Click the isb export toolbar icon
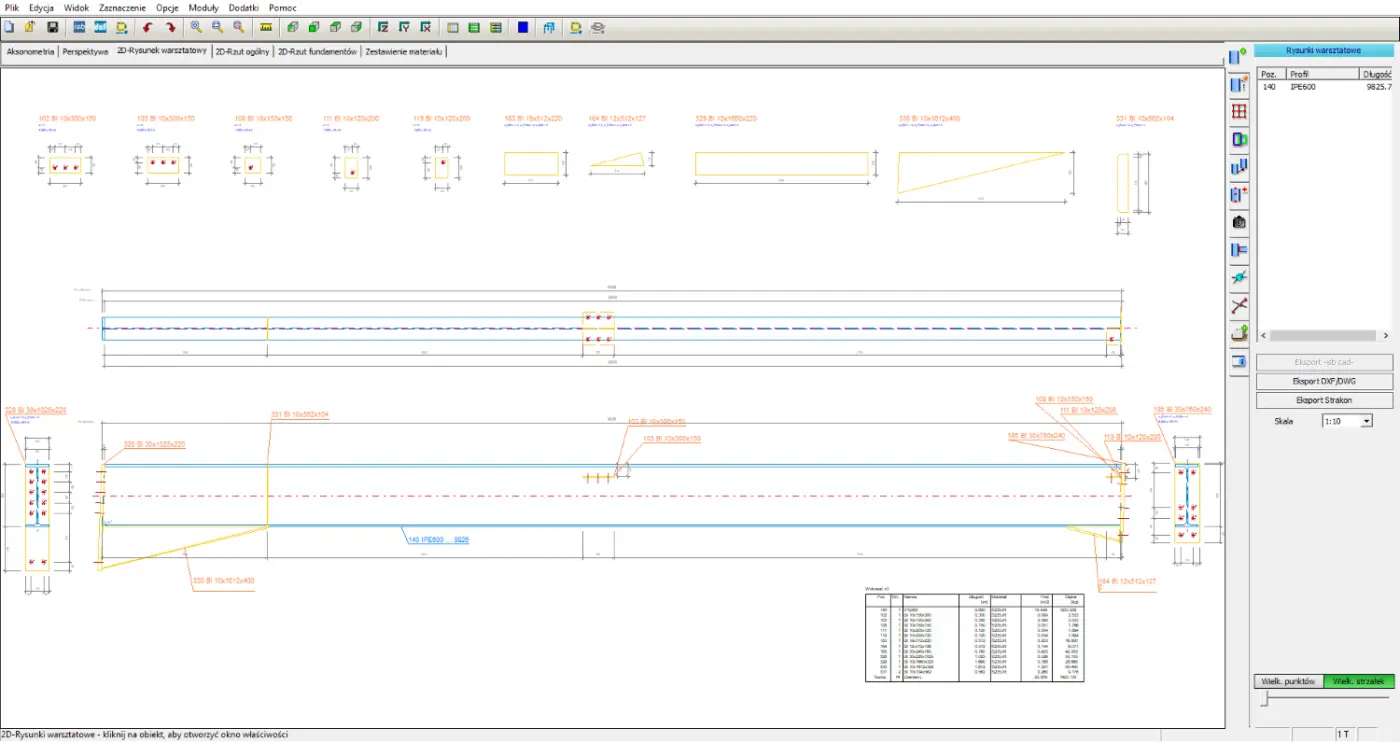 point(79,27)
